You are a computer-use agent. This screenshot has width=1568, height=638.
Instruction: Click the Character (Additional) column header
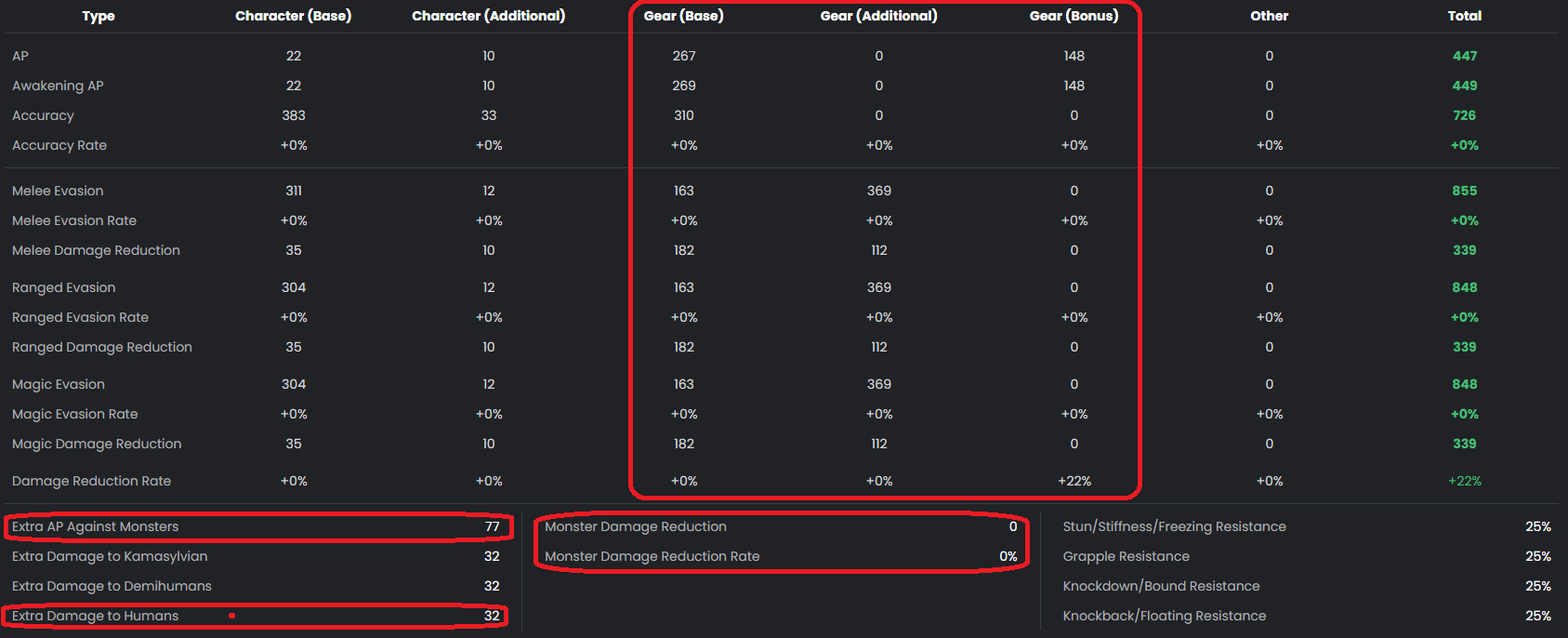[x=488, y=16]
